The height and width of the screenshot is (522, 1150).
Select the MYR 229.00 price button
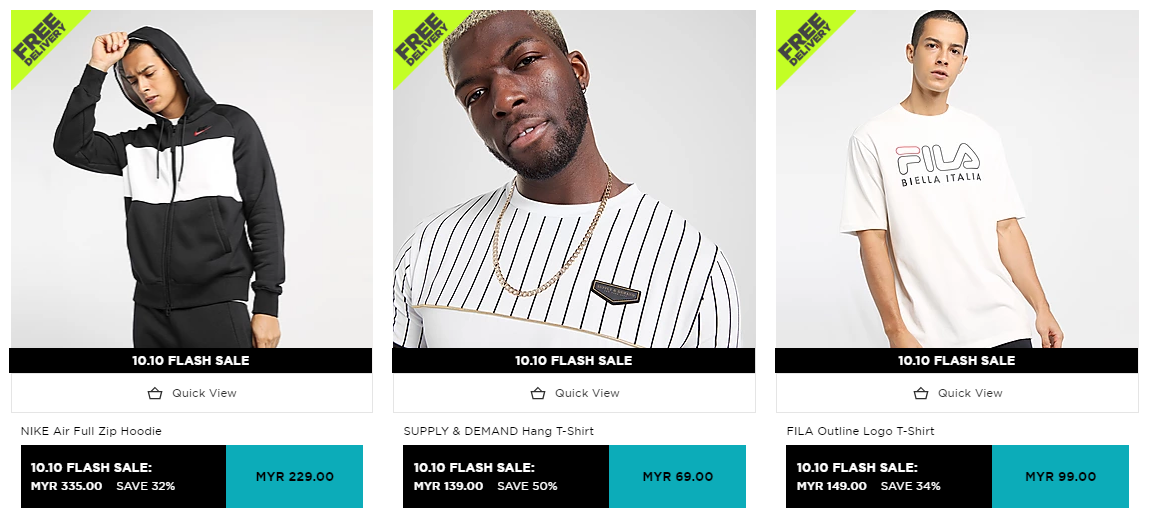coord(294,477)
